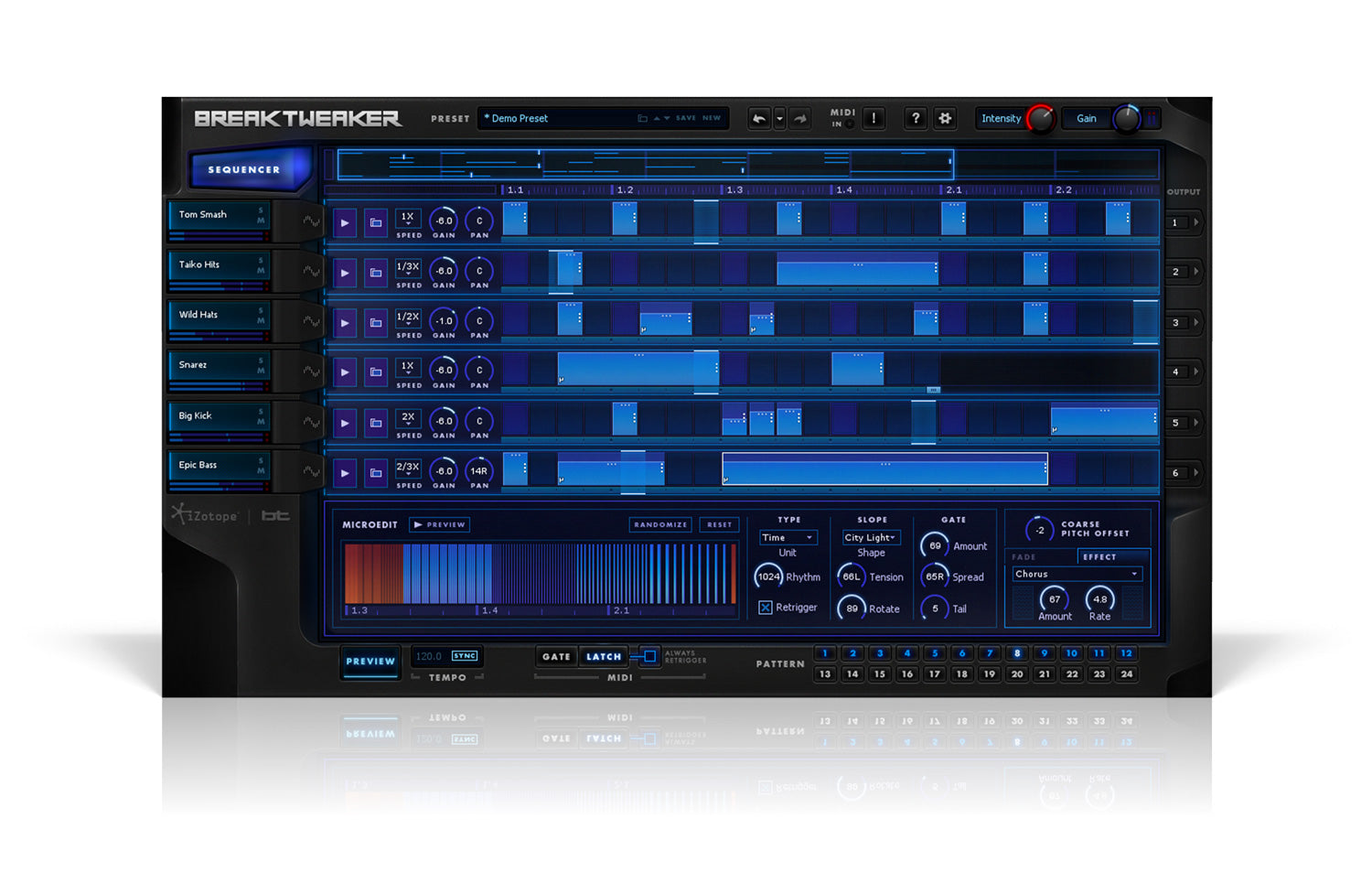
Task: Toggle the Retrigger checkbox
Action: click(766, 608)
